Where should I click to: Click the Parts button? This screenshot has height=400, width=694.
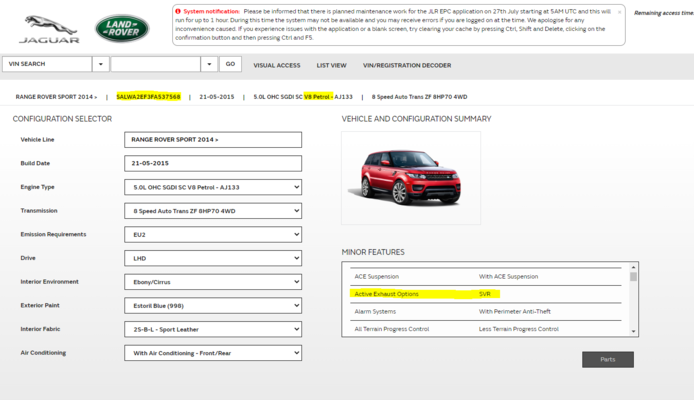pos(608,359)
